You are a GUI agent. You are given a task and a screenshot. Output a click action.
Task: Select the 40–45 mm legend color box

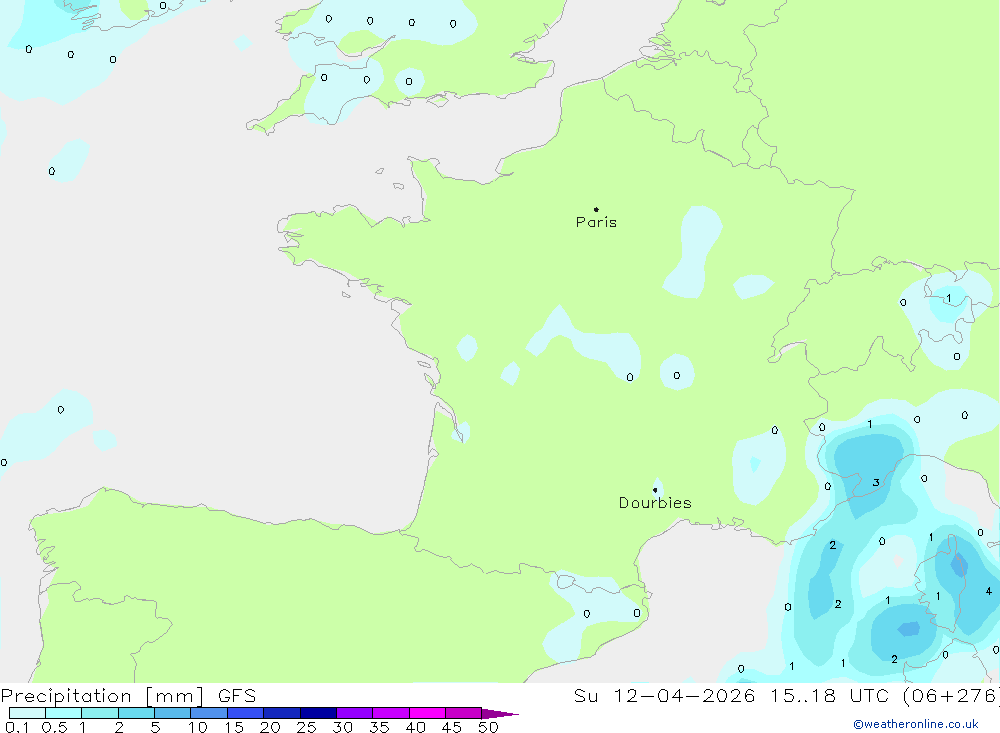(x=427, y=713)
